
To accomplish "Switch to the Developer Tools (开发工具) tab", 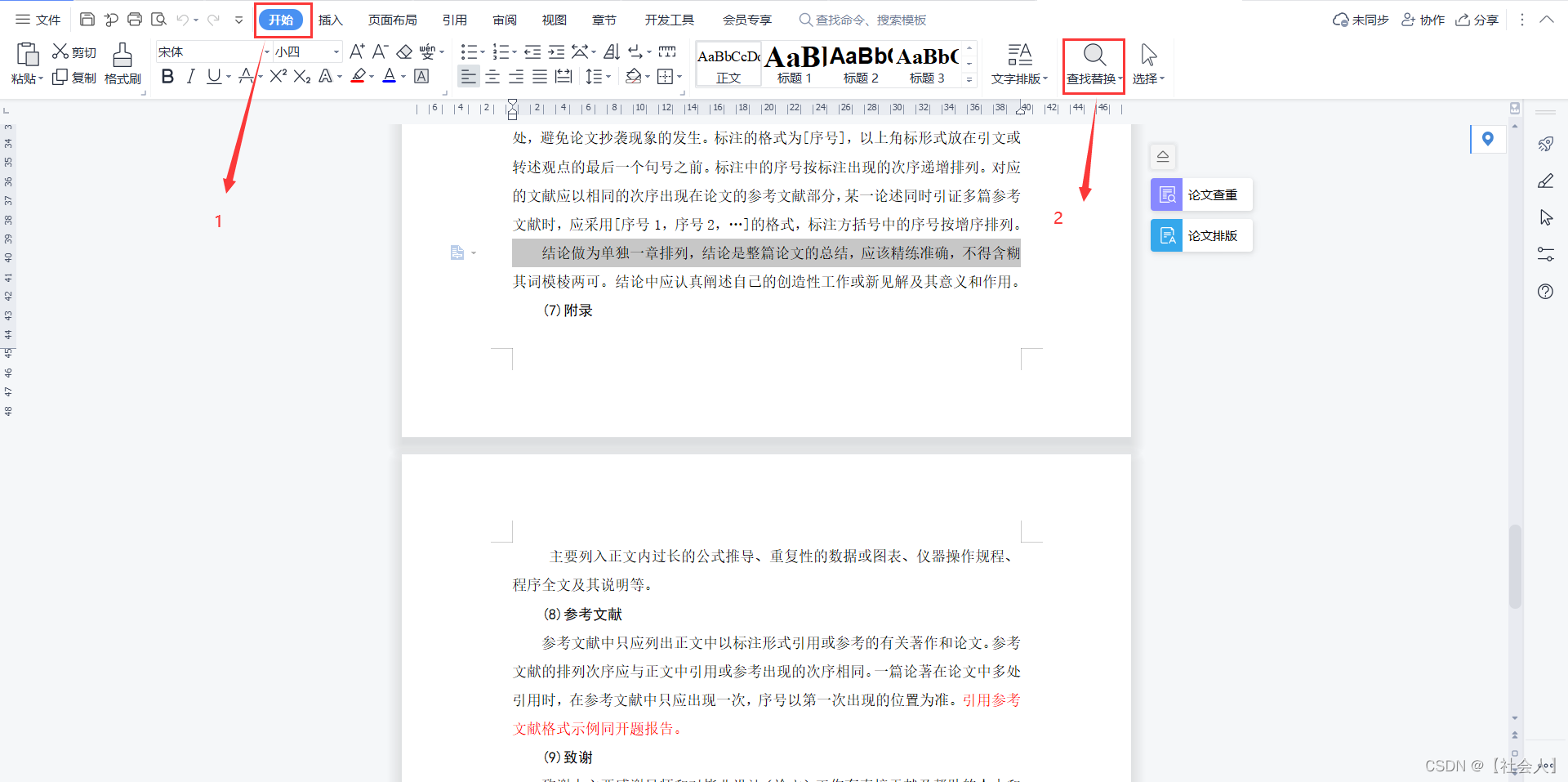I will click(x=670, y=20).
